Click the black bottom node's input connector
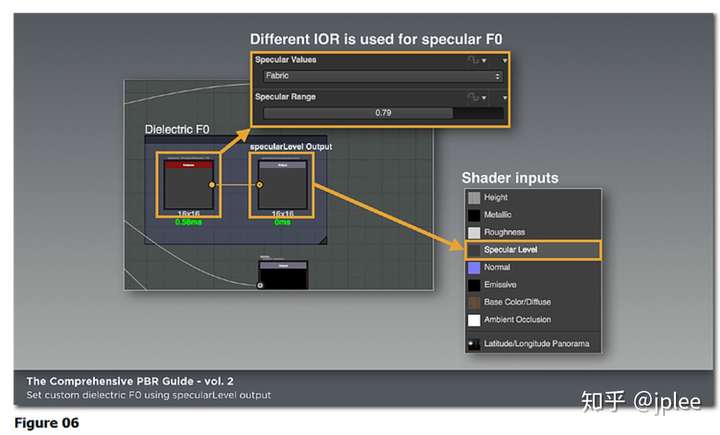The image size is (720, 435). click(260, 285)
